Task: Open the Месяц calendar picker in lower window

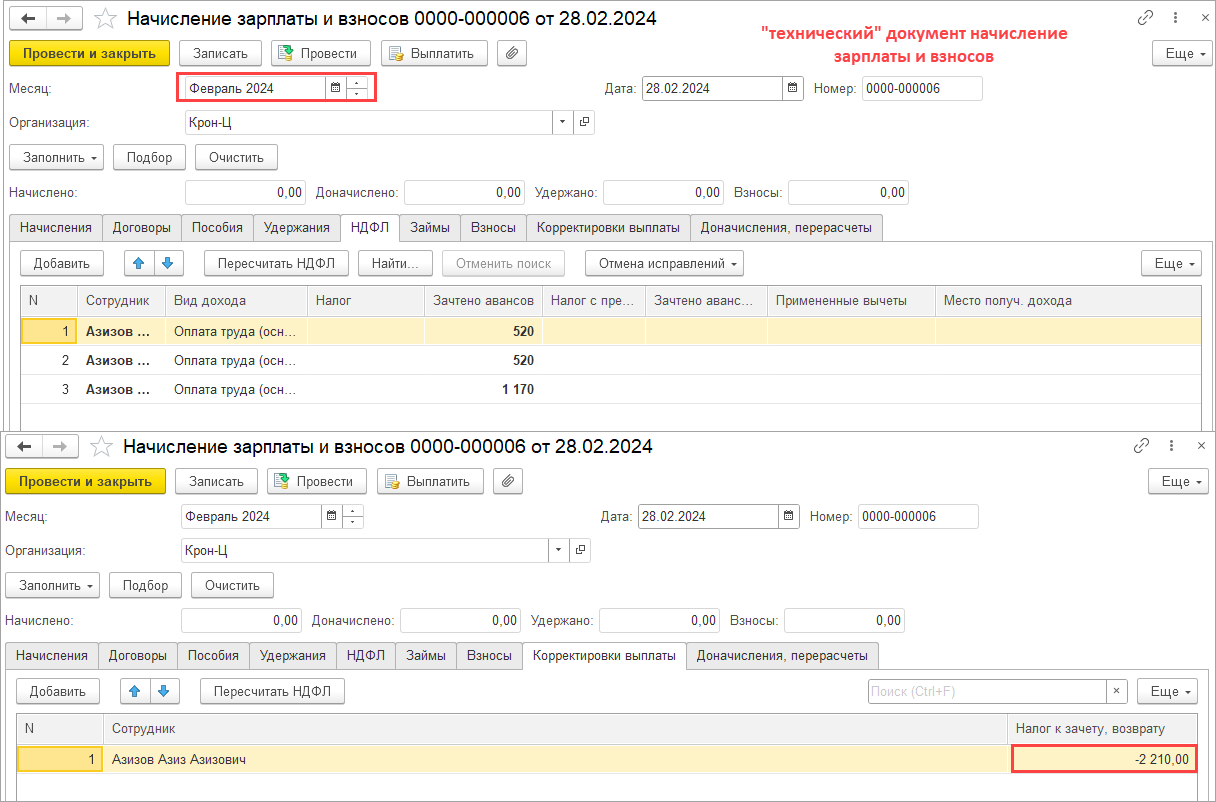Action: coord(332,517)
